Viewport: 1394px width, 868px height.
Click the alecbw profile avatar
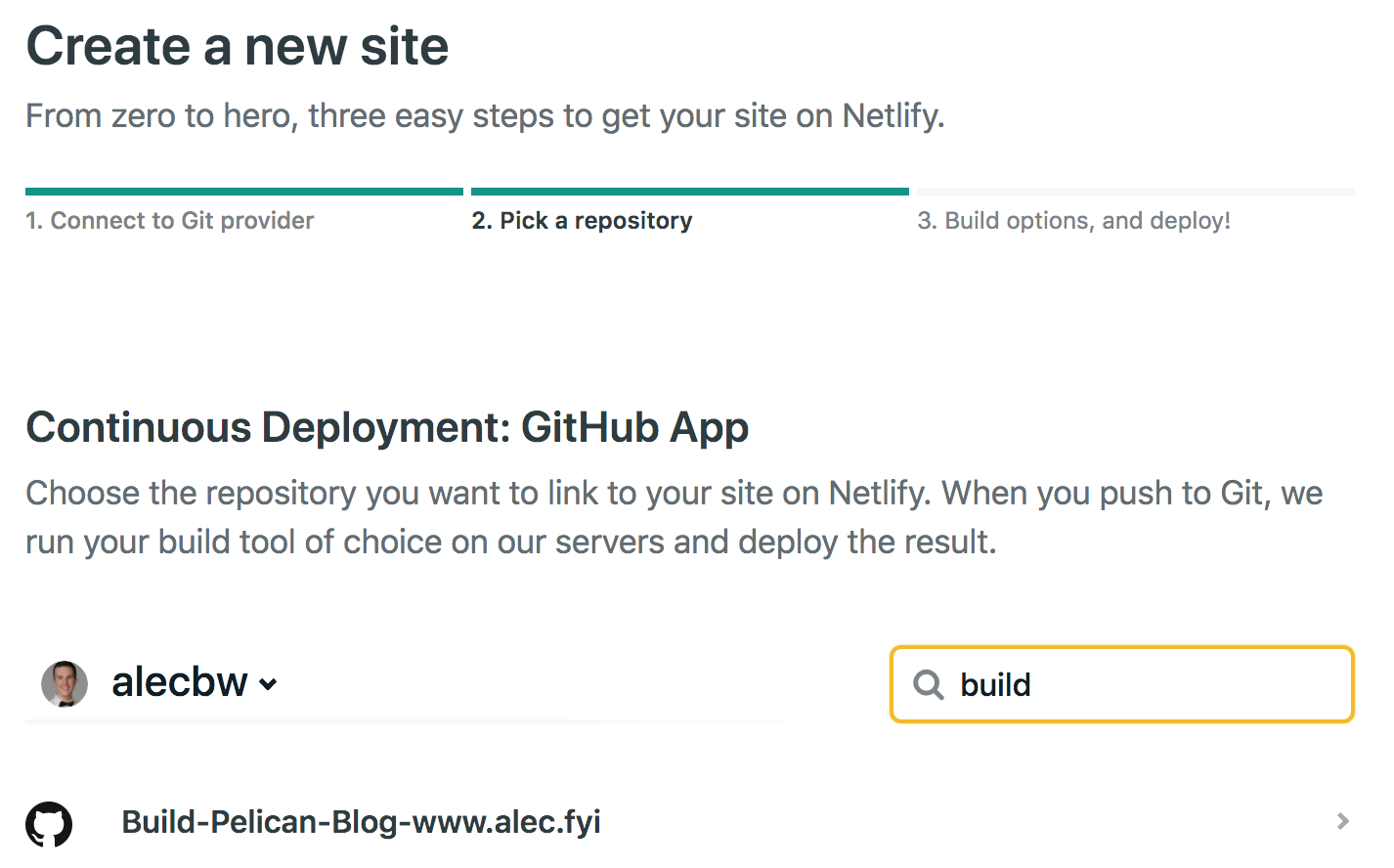pos(65,683)
